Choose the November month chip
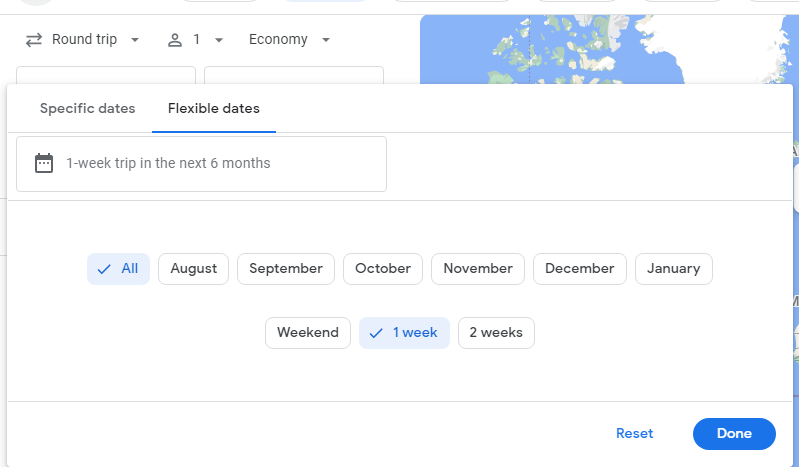 (x=478, y=269)
